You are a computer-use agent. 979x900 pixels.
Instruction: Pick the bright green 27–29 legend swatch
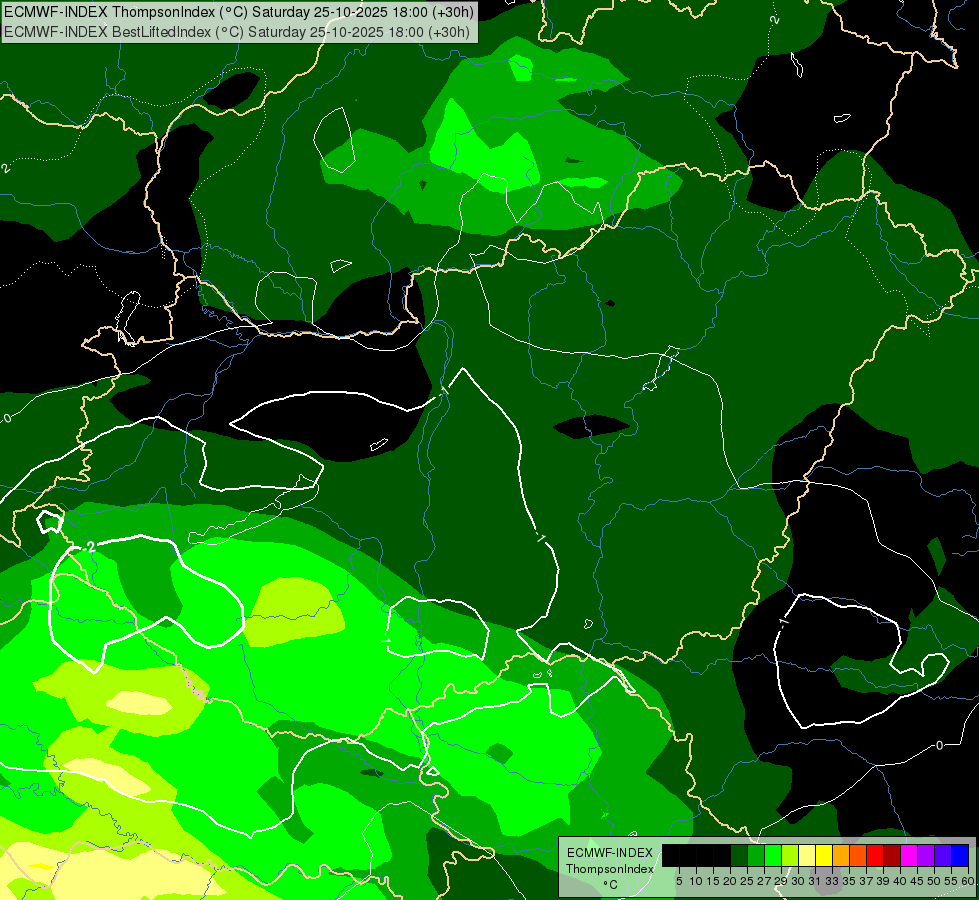[773, 856]
